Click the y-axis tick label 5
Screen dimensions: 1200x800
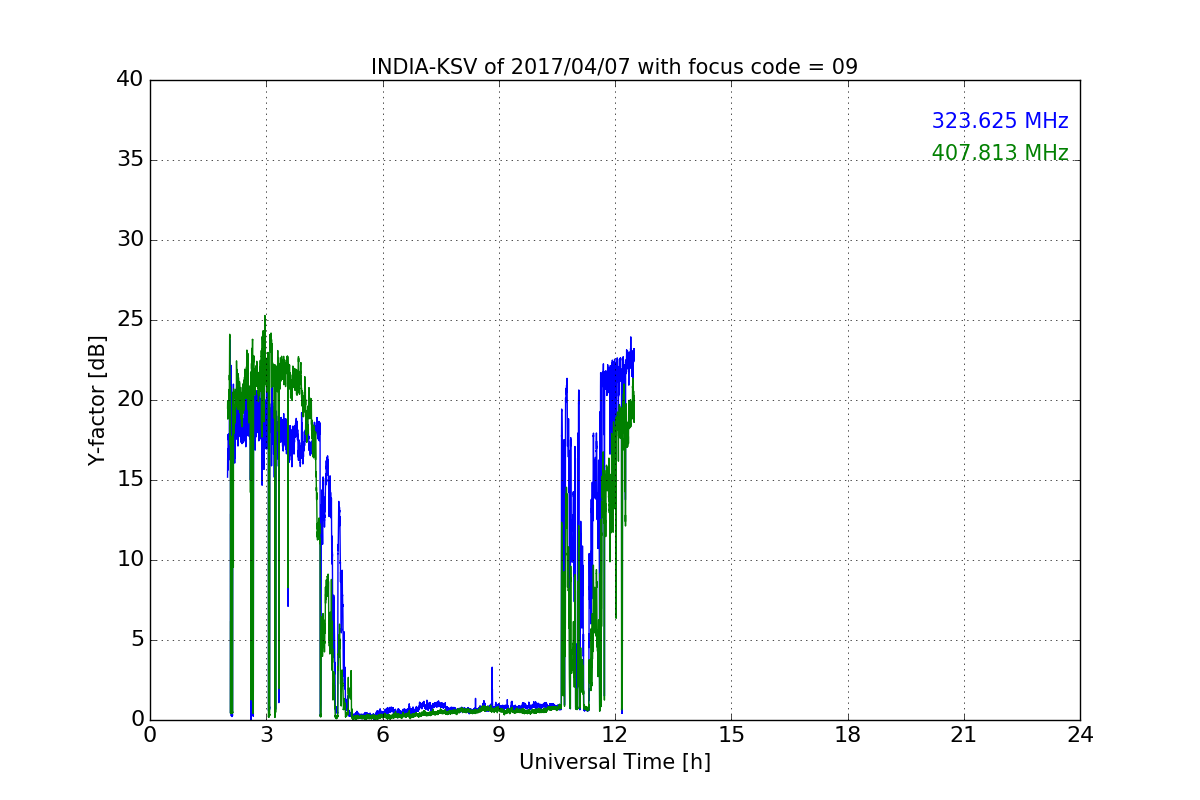point(136,640)
